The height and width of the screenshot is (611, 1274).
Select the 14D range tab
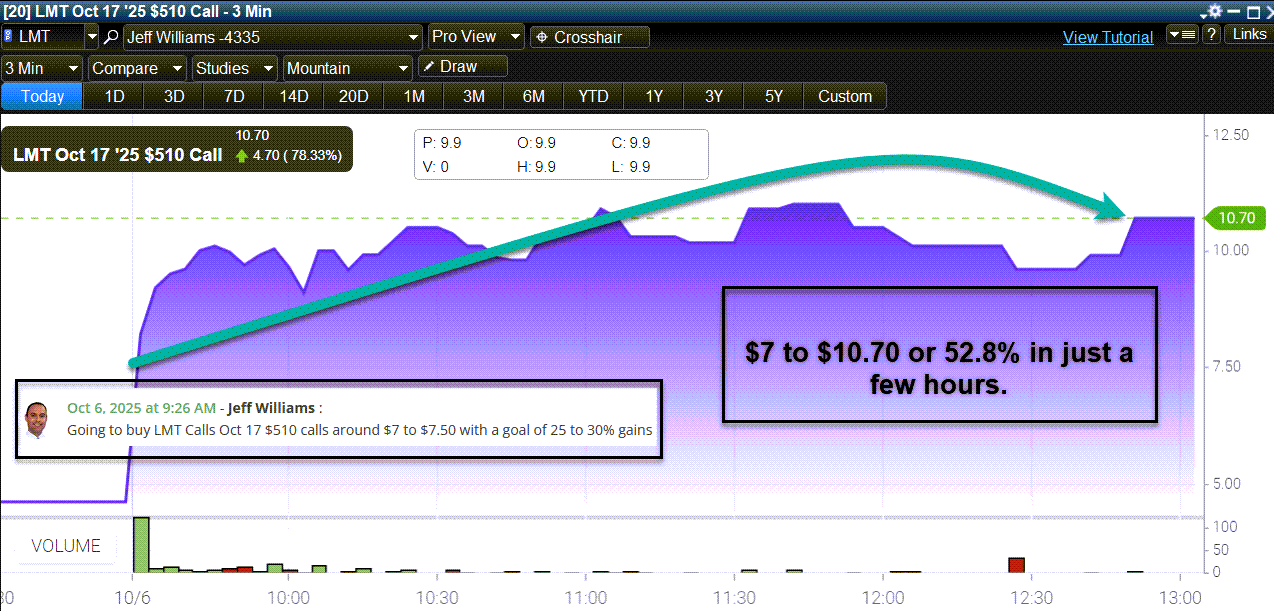294,97
